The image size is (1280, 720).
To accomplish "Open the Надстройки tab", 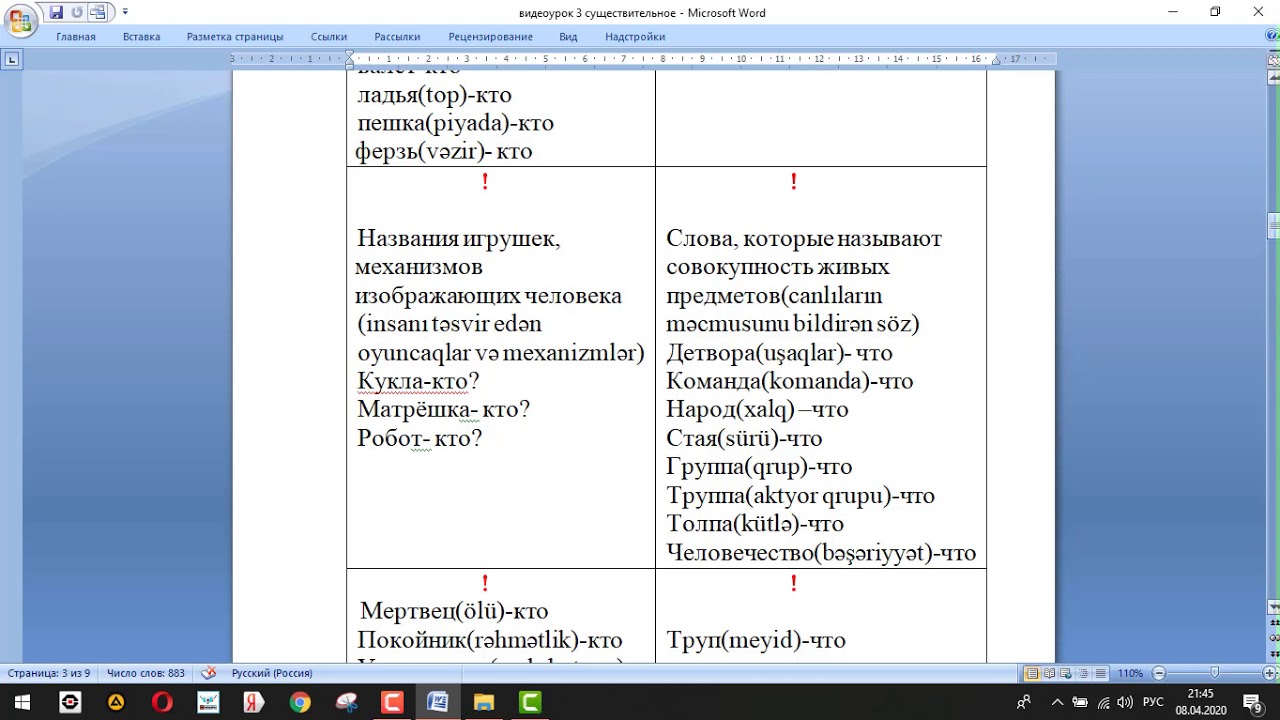I will pos(635,37).
